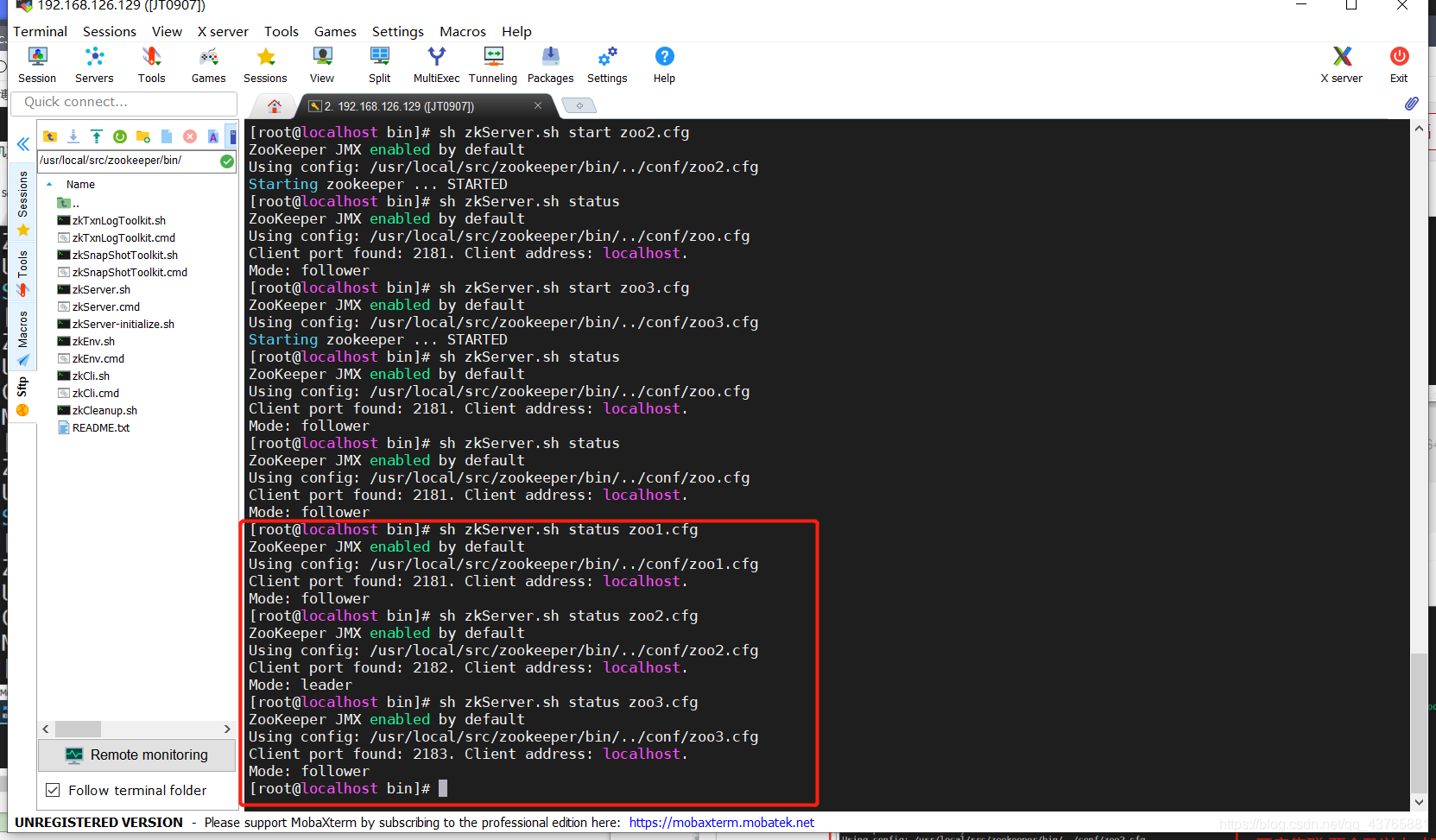
Task: Collapse the sidebar with double chevron
Action: 22,144
